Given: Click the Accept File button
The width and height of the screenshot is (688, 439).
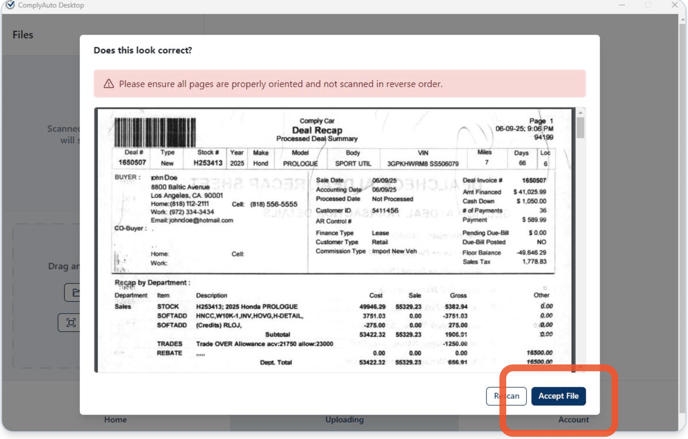Looking at the screenshot, I should (558, 396).
